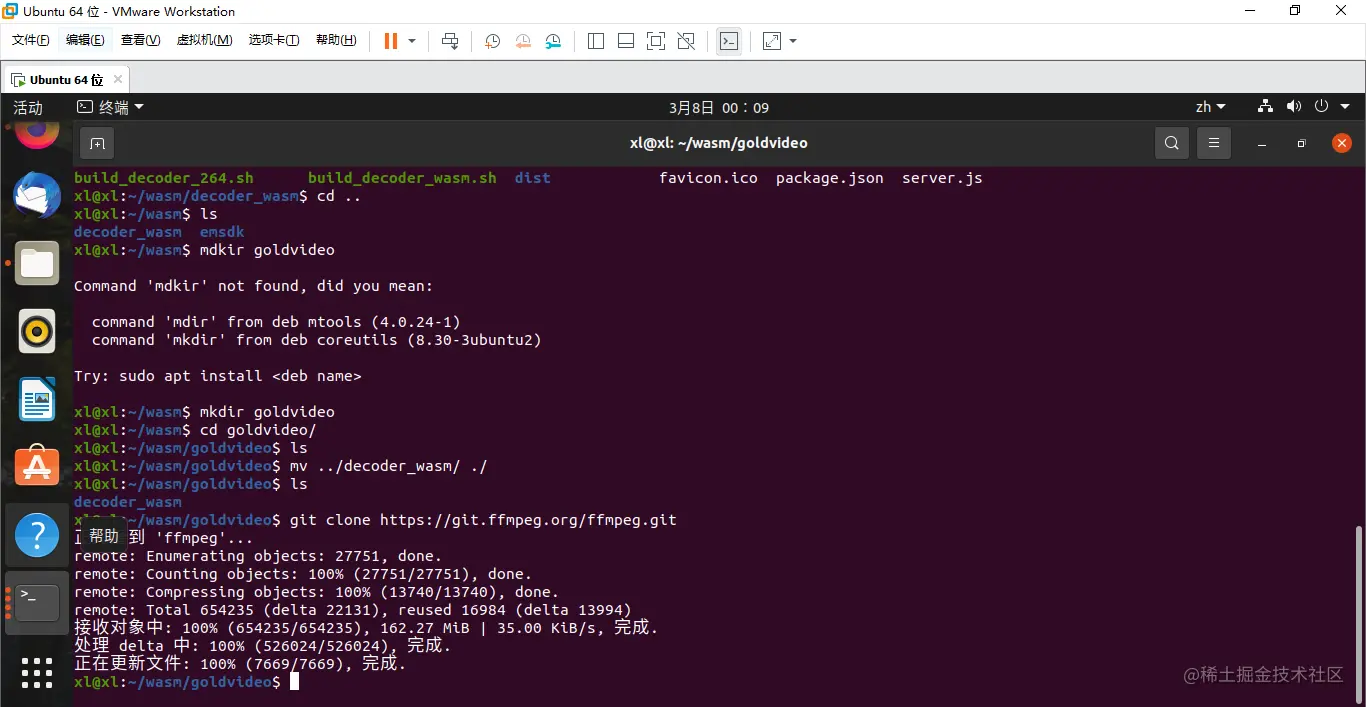The image size is (1366, 707).
Task: Close the terminal window with orange X
Action: click(1342, 143)
